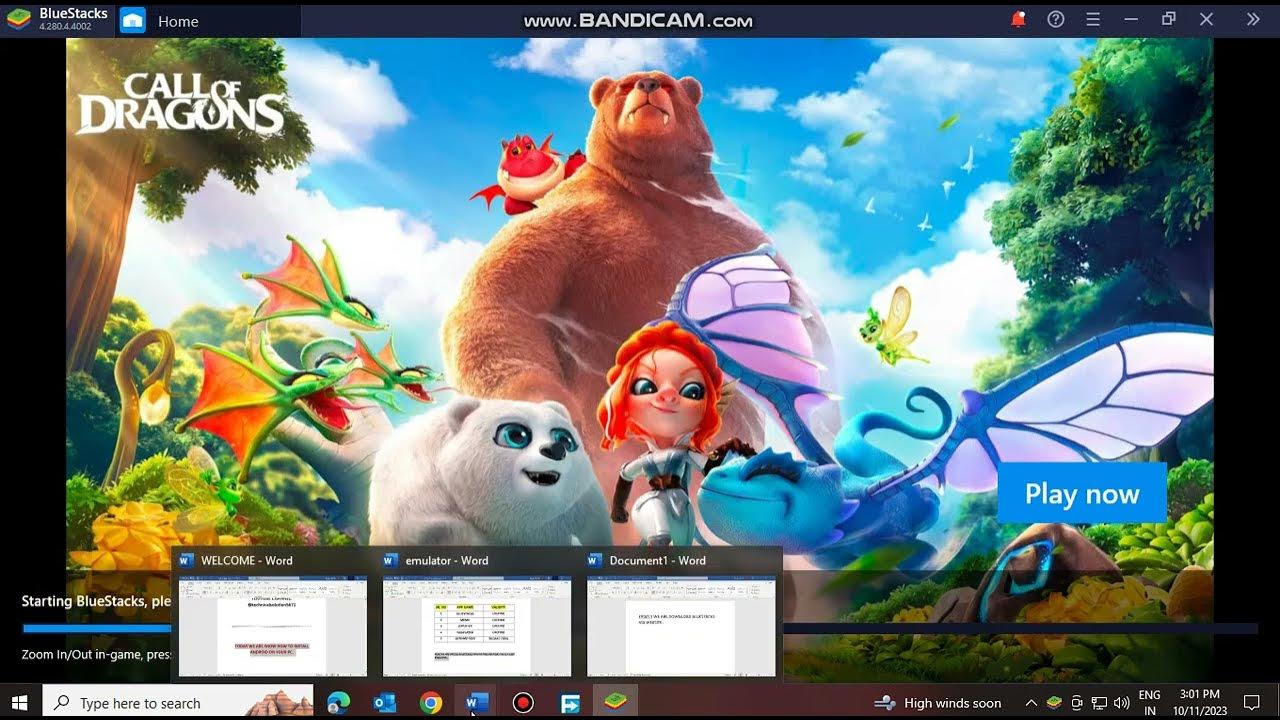Click the Call of Dragons logo
1280x720 pixels.
180,103
